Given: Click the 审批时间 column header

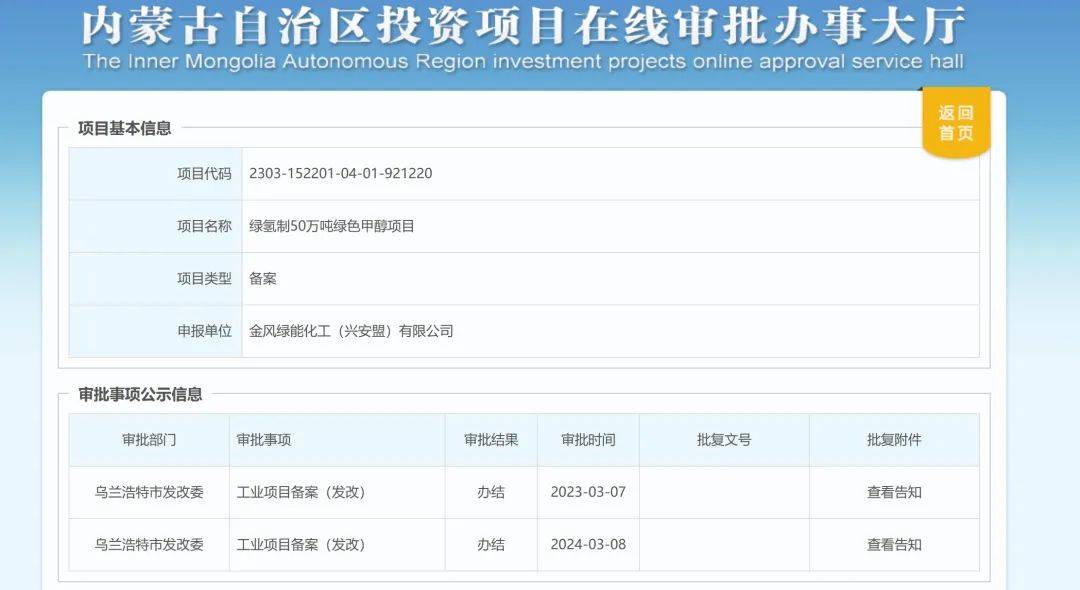Looking at the screenshot, I should coord(588,439).
